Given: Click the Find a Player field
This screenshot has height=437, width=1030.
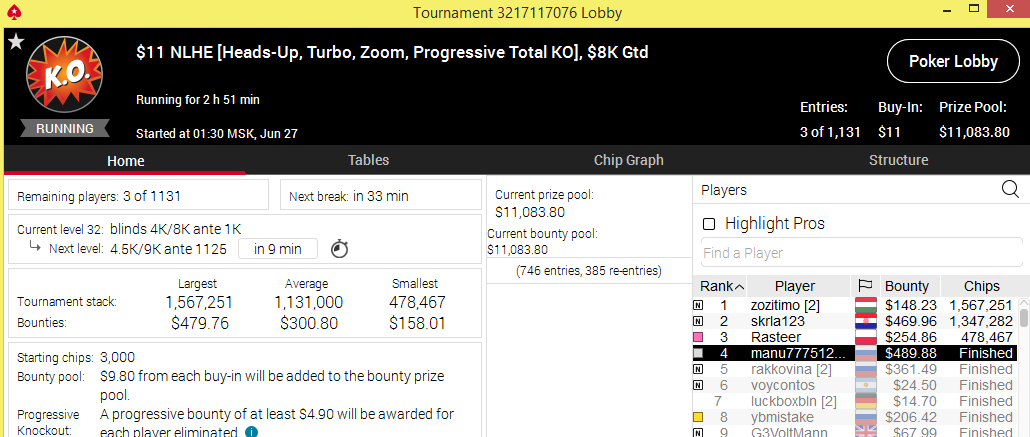Looking at the screenshot, I should (x=861, y=253).
